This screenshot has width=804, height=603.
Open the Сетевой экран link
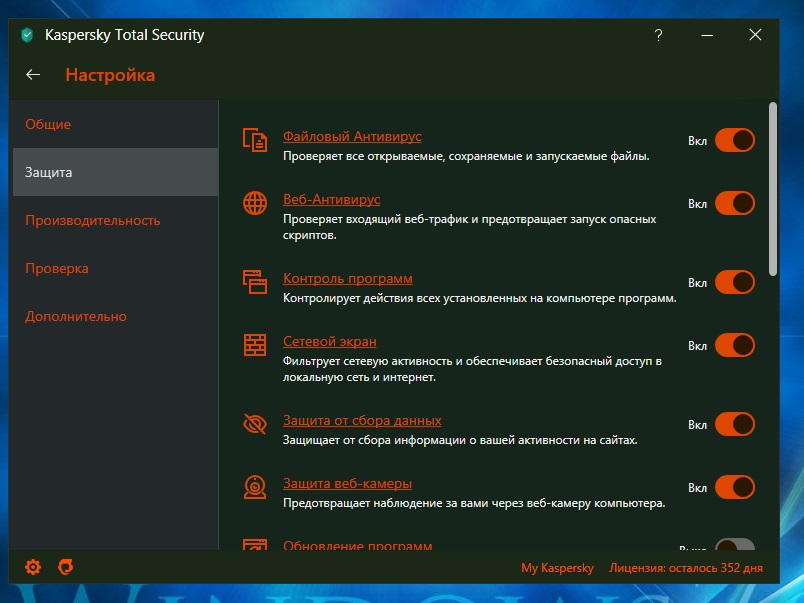330,341
